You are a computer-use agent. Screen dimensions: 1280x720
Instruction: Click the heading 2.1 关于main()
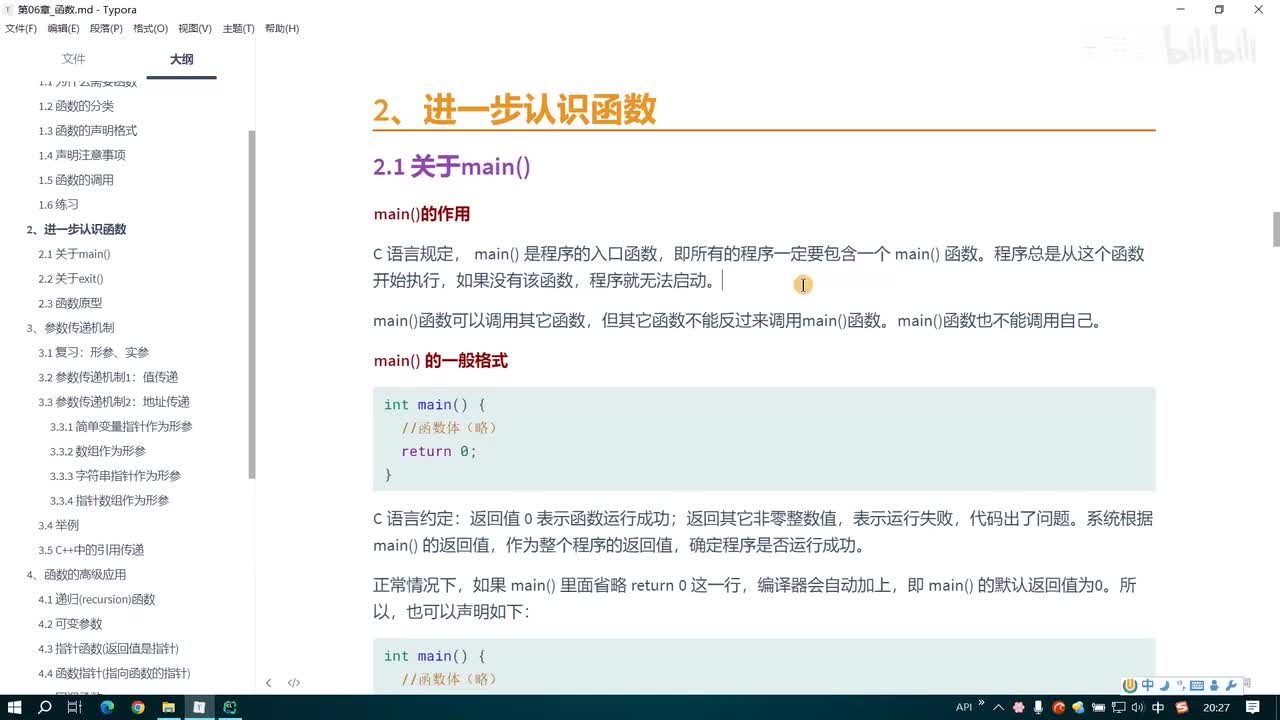coord(451,167)
